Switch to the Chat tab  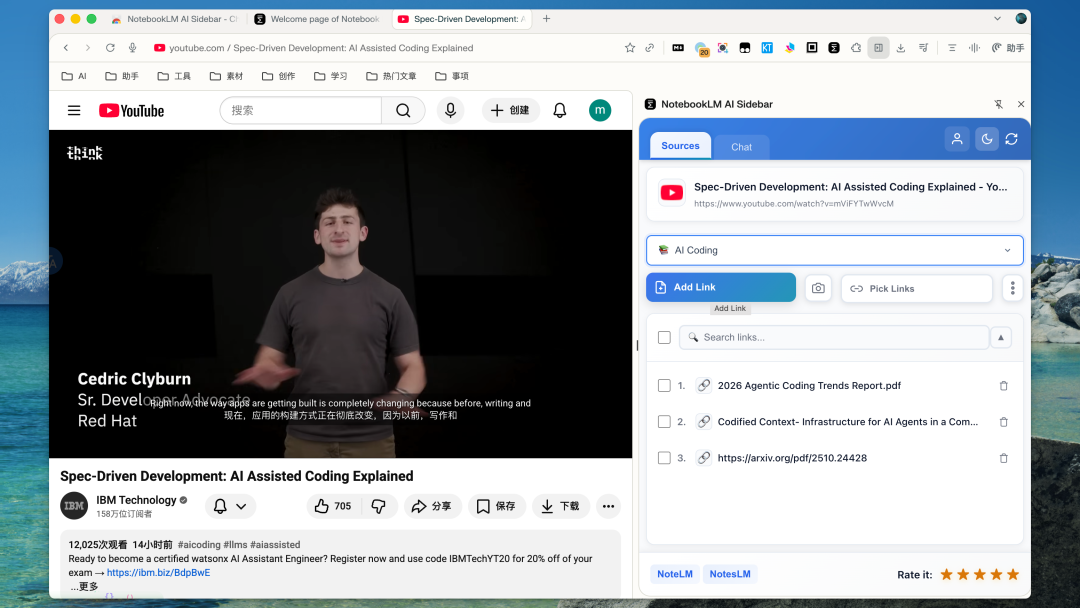pos(741,147)
